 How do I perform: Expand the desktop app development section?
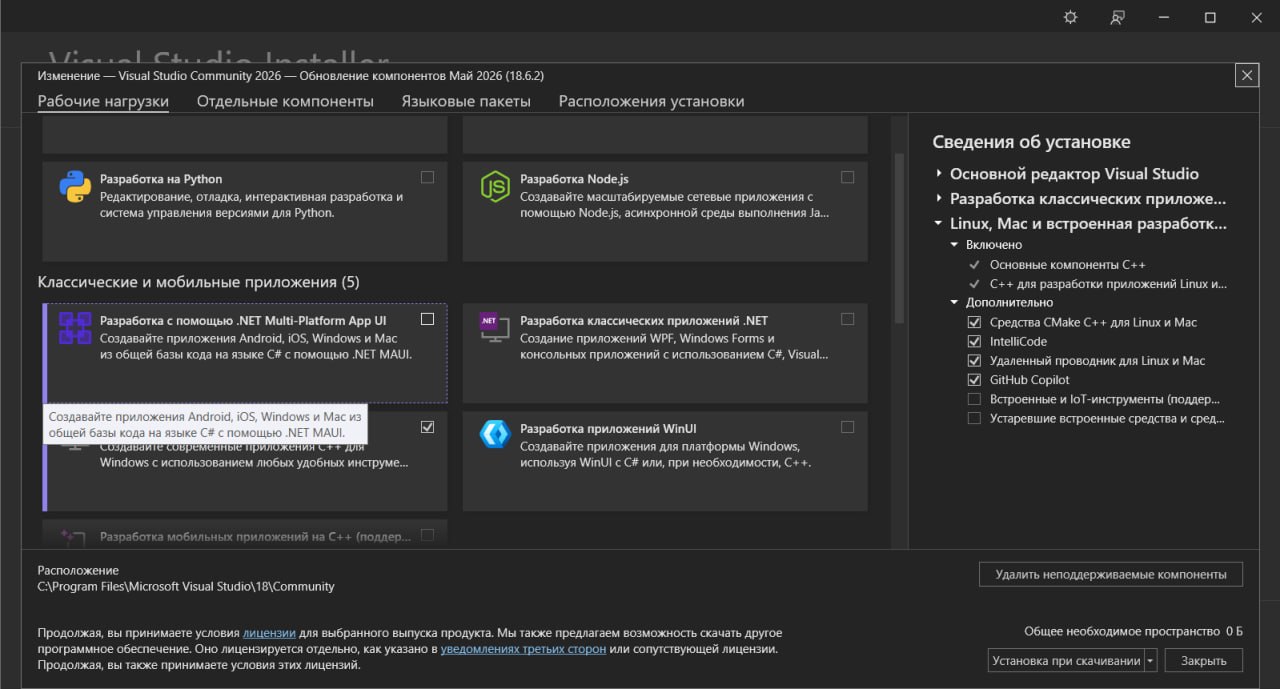(x=939, y=198)
